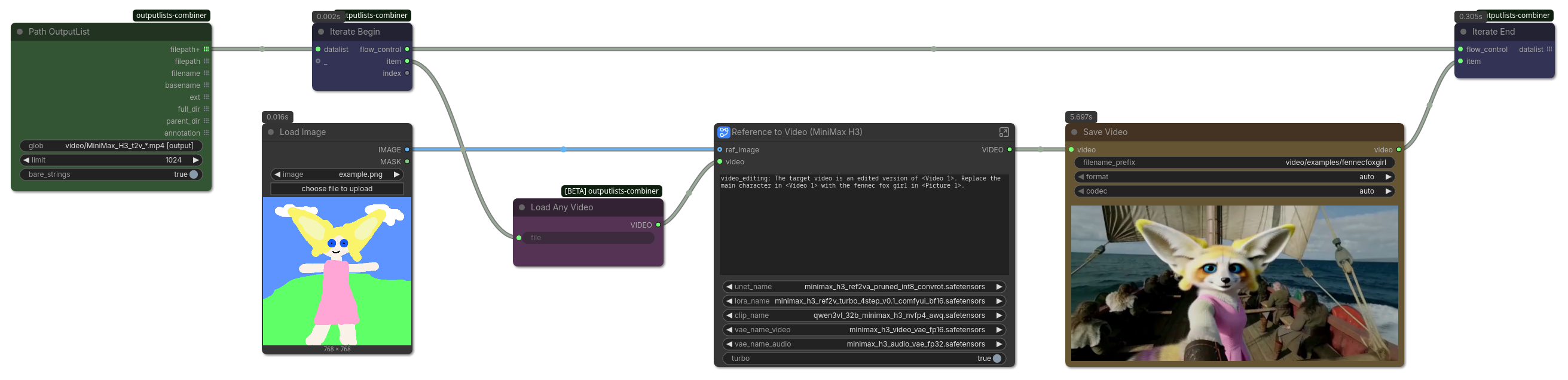Click the ref_image input socket
The image size is (1568, 380).
coord(720,149)
